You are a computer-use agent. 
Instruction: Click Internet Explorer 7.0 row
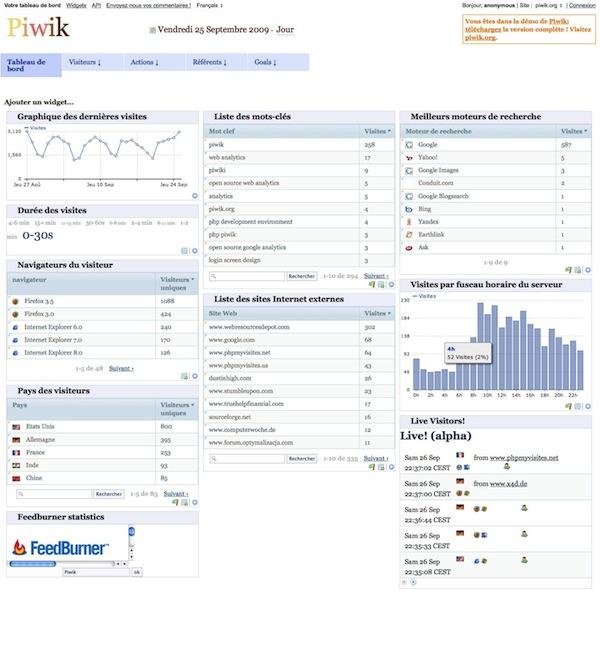point(103,340)
